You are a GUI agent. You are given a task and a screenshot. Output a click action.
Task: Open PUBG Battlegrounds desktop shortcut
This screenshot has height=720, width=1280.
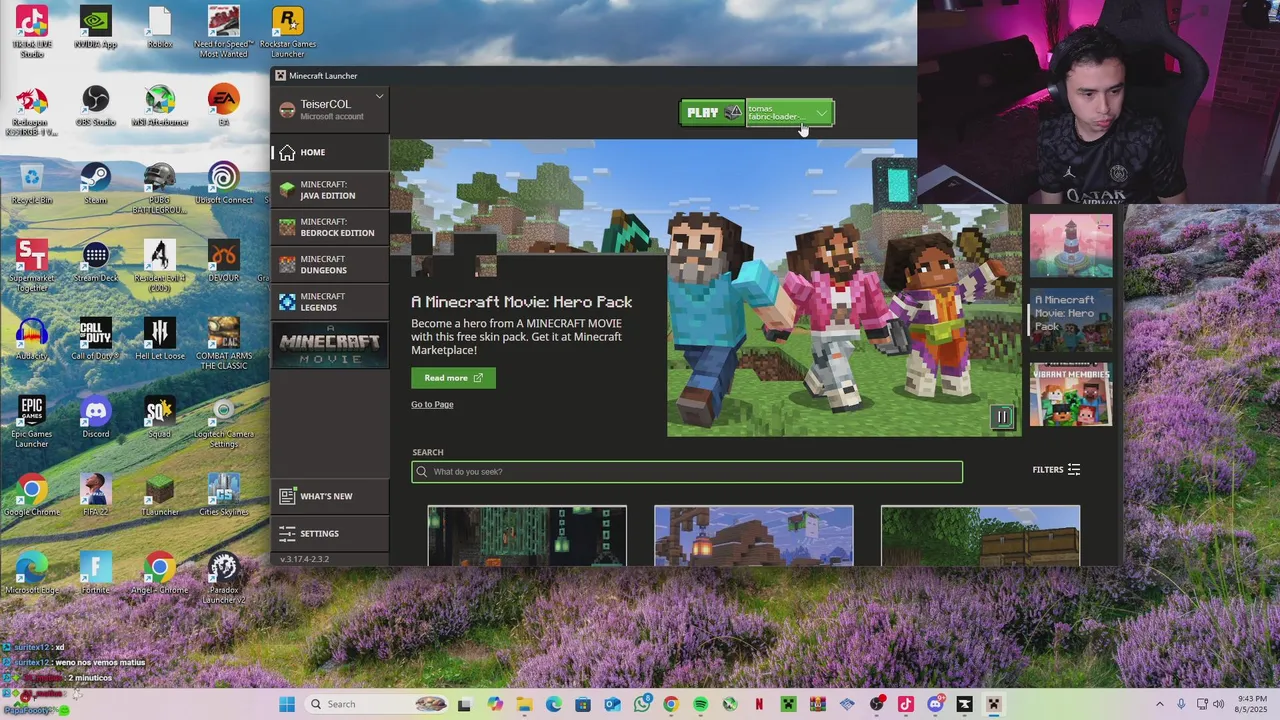coord(160,188)
